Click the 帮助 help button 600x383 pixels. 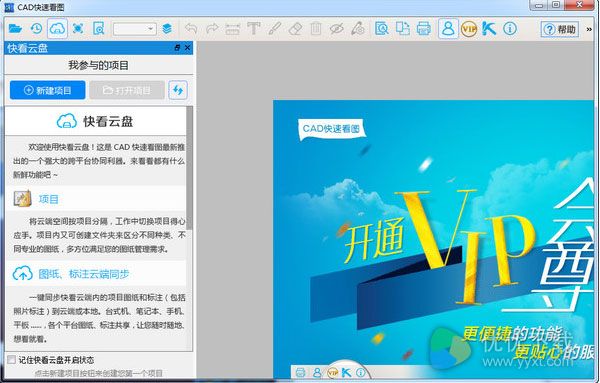click(560, 29)
